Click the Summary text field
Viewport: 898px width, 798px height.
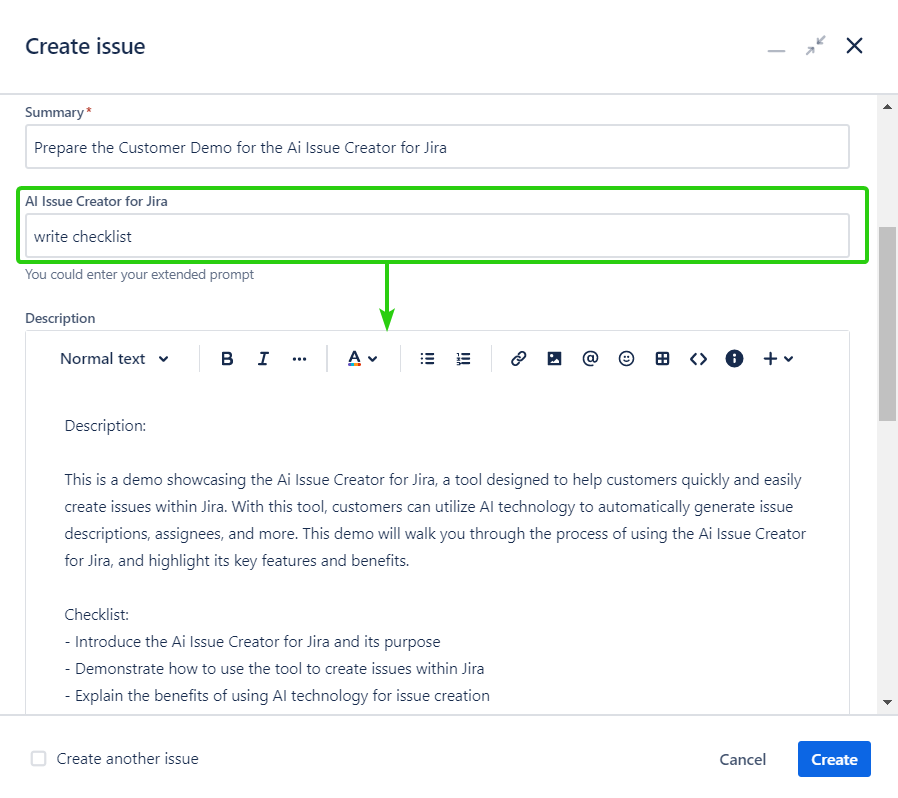coord(437,147)
